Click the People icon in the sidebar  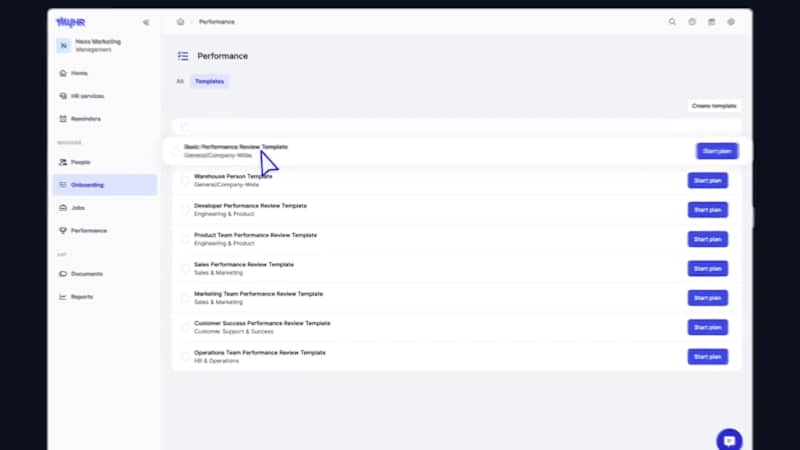click(63, 162)
